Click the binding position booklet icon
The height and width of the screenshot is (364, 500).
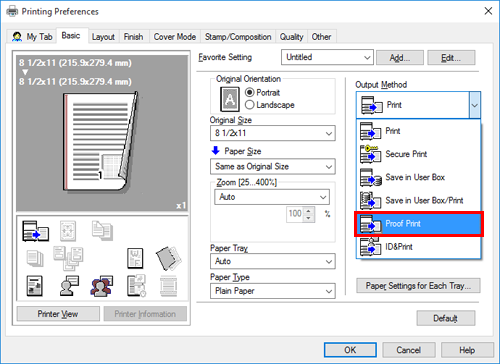pyautogui.click(x=168, y=258)
